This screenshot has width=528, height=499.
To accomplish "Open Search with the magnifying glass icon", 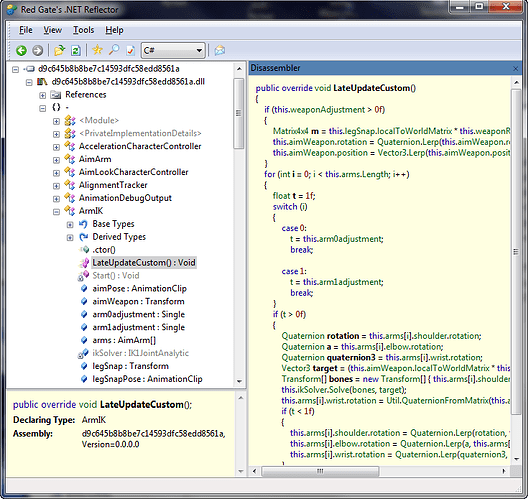I will click(114, 50).
